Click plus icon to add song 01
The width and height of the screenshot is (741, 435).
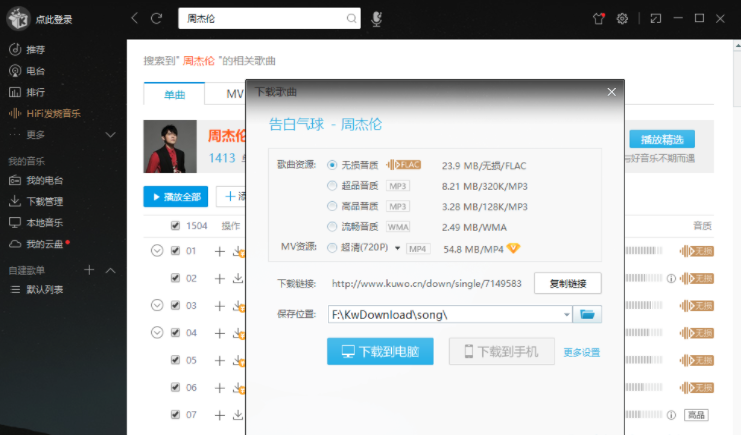(x=220, y=252)
